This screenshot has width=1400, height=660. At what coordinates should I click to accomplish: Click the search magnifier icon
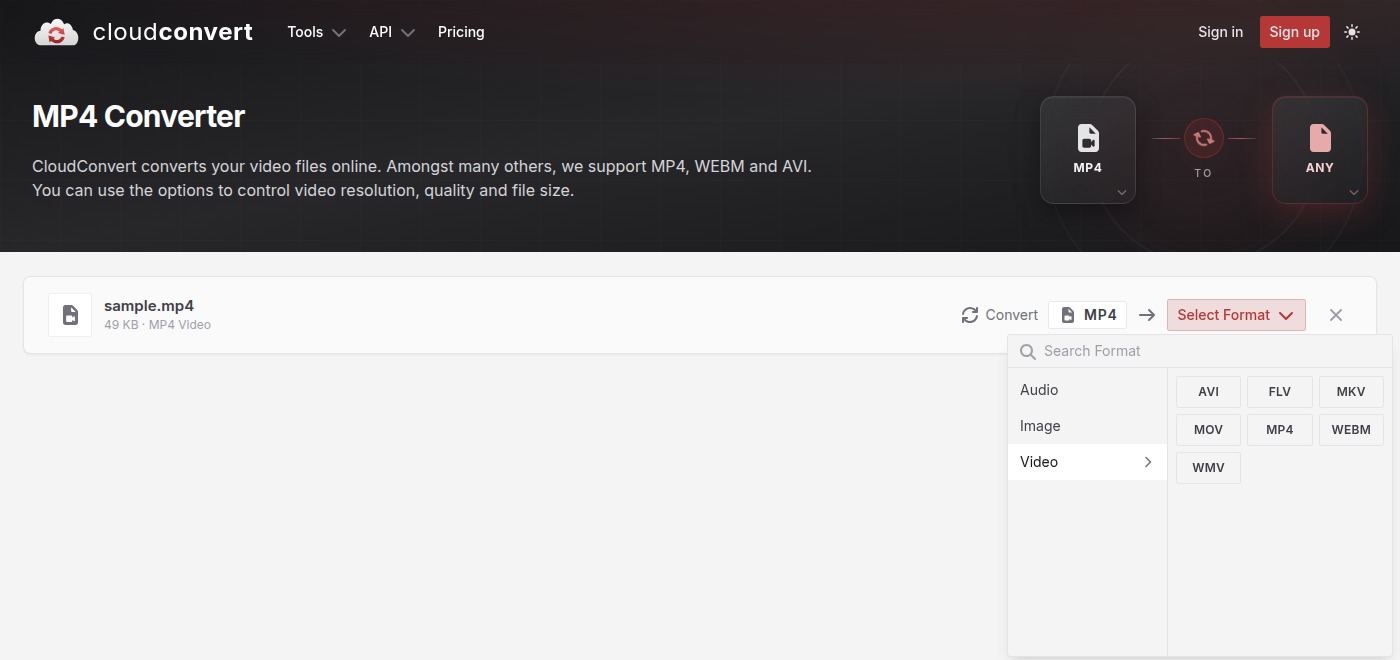[1027, 351]
